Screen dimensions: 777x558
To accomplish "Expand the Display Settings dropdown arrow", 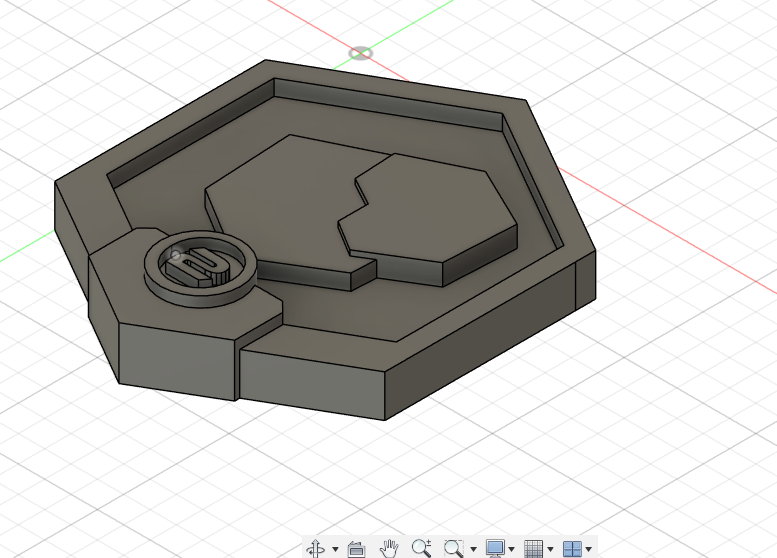I will coord(511,549).
